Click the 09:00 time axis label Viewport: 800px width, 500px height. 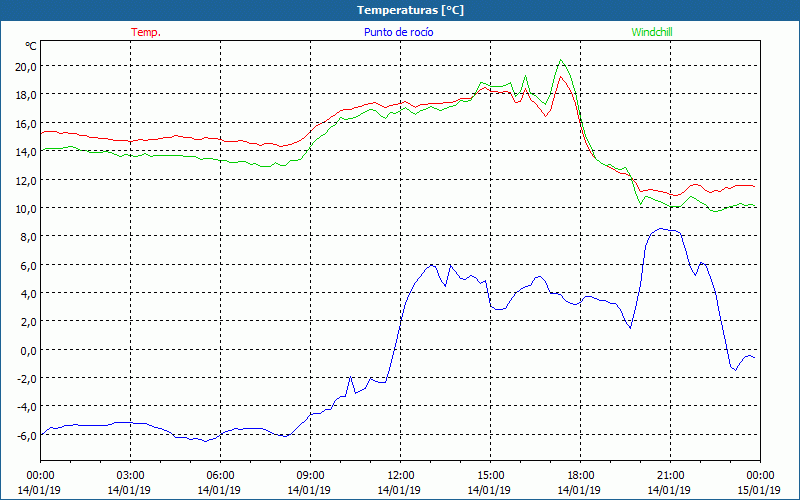tap(310, 476)
